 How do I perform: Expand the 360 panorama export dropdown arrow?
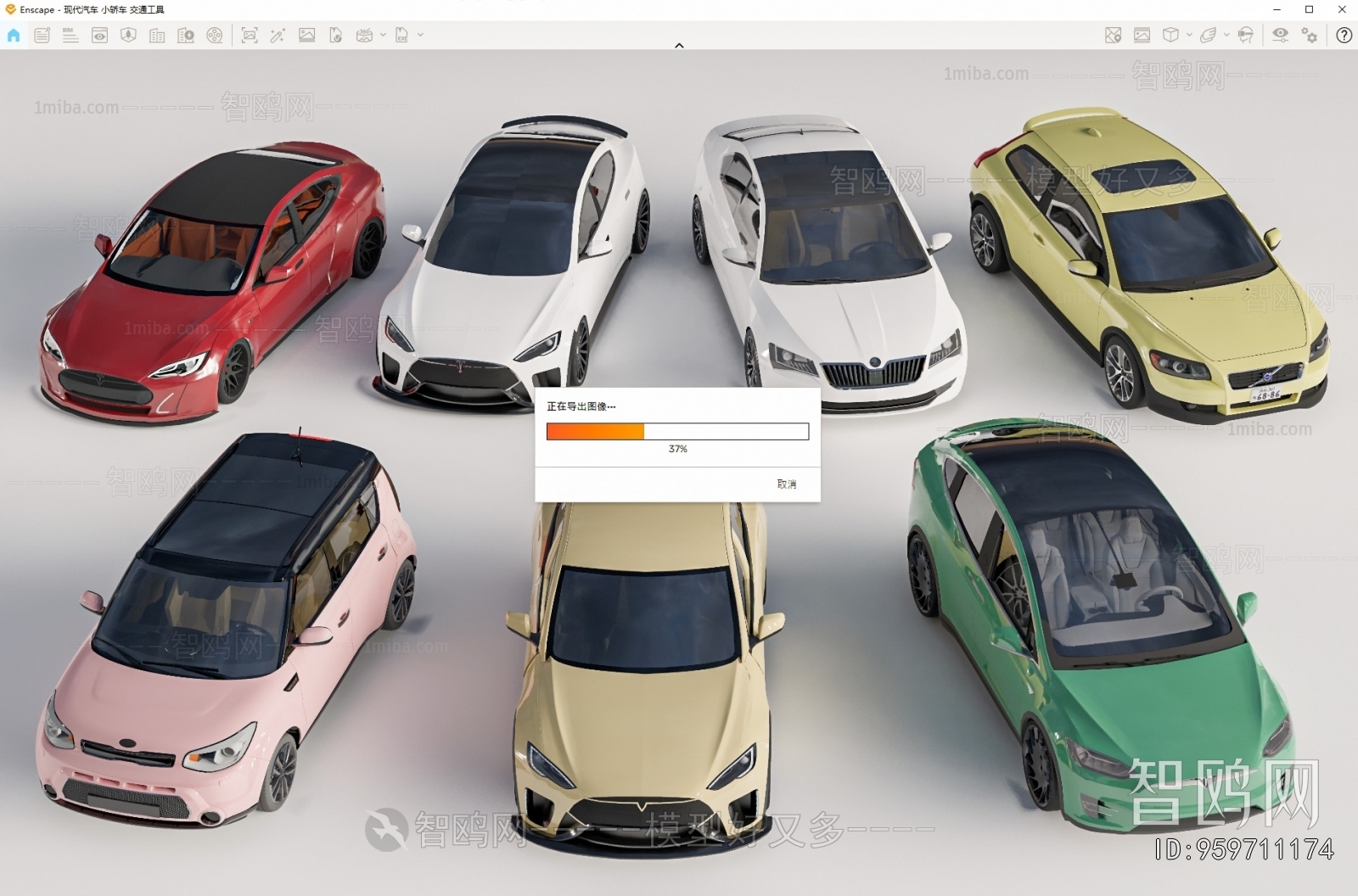click(x=383, y=35)
